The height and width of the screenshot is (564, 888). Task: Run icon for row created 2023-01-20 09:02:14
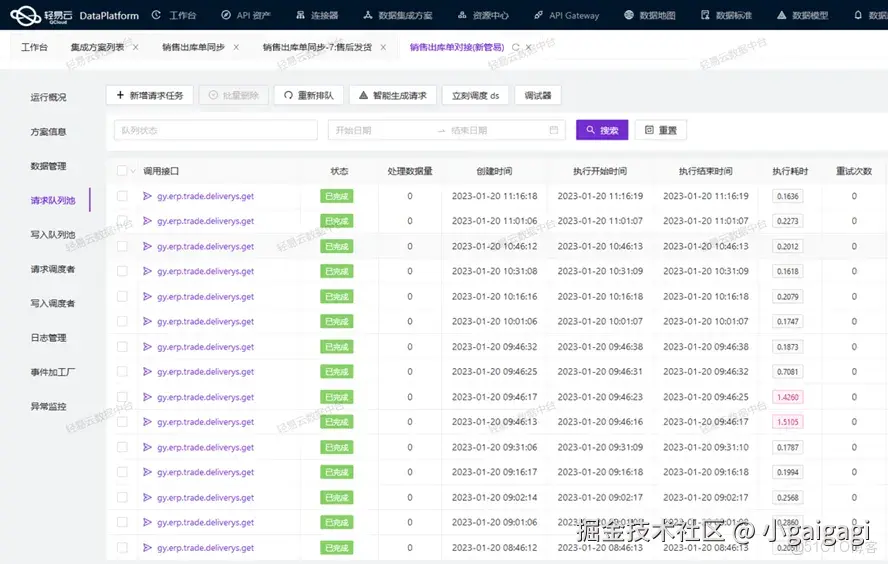tap(147, 497)
